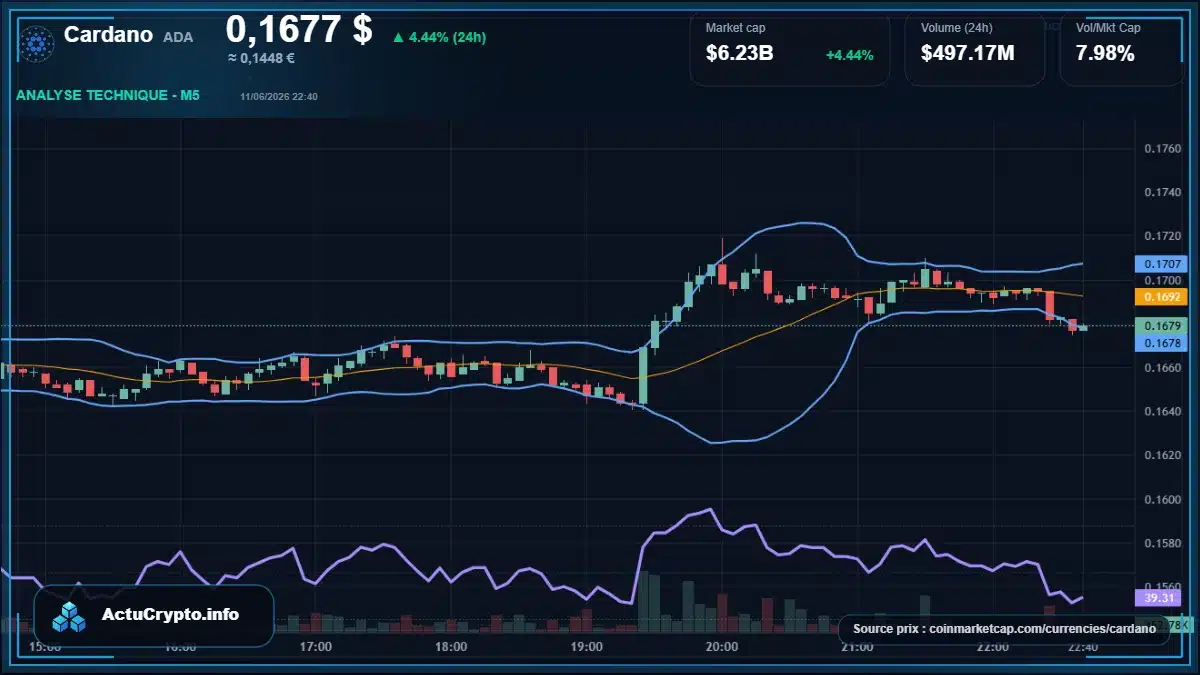1200x675 pixels.
Task: Click the Cardano coin logo
Action: pos(38,43)
